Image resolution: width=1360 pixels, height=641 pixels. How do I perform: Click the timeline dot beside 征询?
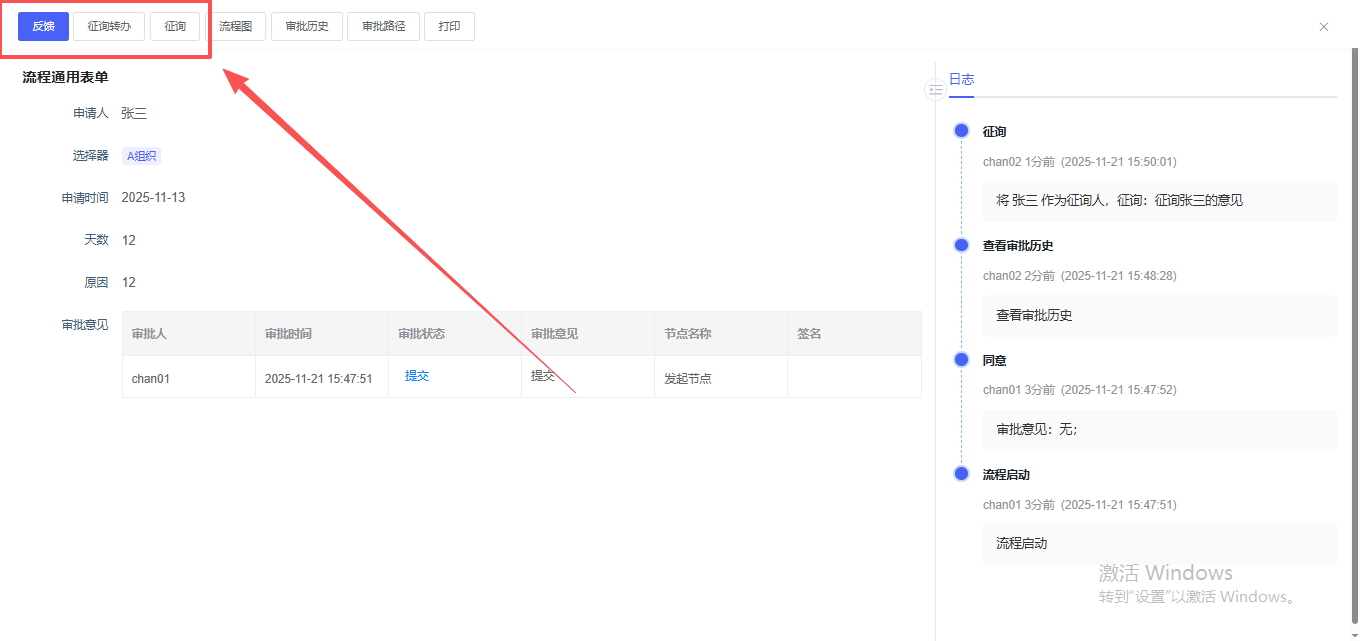(x=962, y=131)
